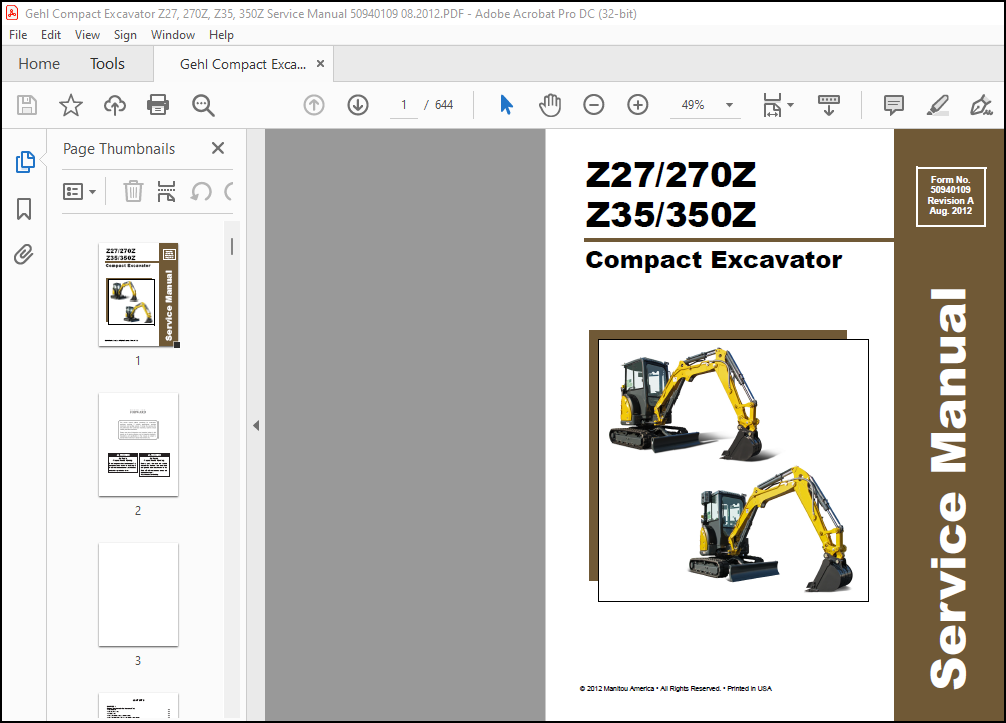Image resolution: width=1006 pixels, height=723 pixels.
Task: Open Page Thumbnails sidebar icon
Action: click(24, 162)
